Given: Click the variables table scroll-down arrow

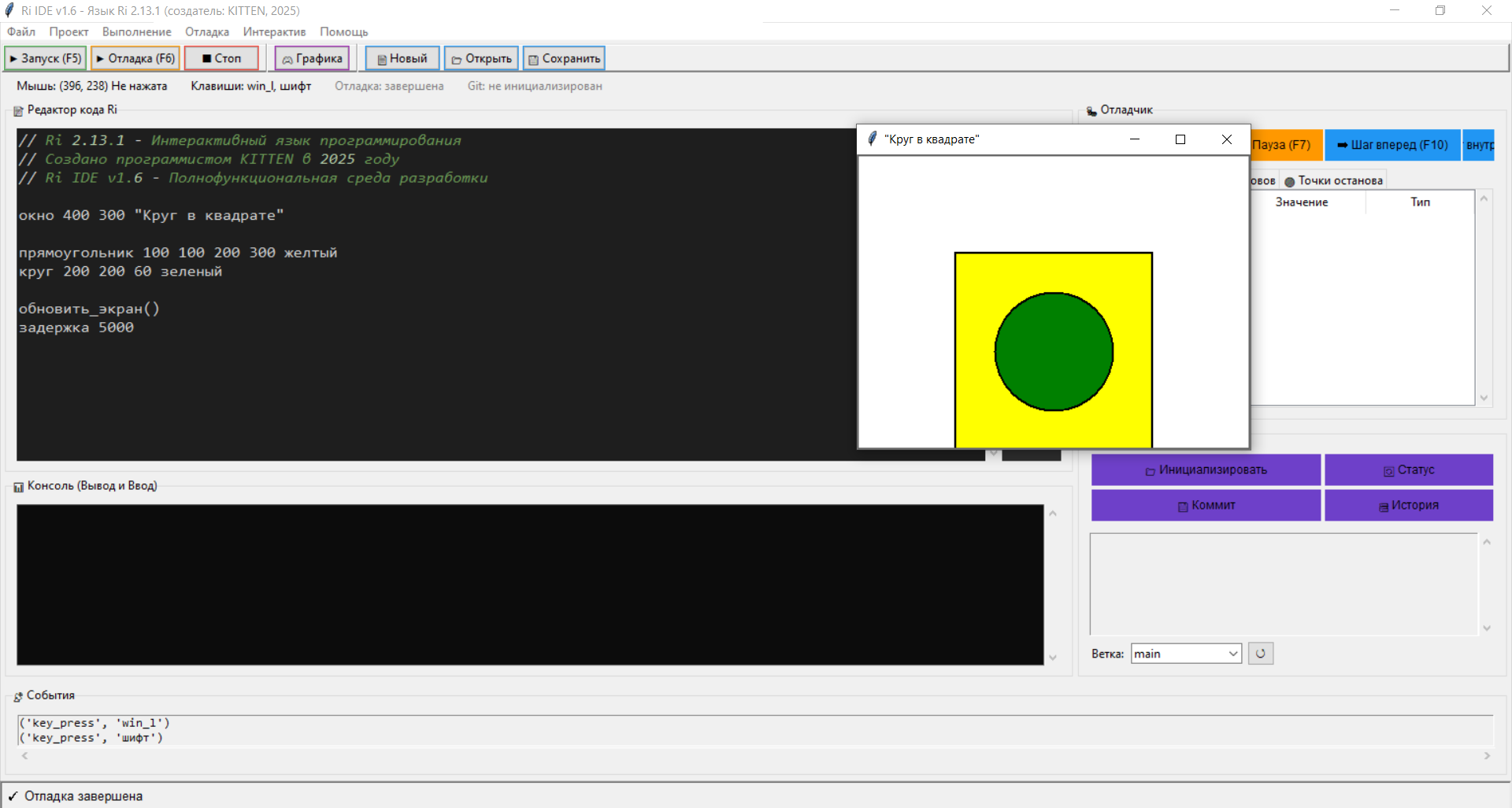Looking at the screenshot, I should [1484, 398].
